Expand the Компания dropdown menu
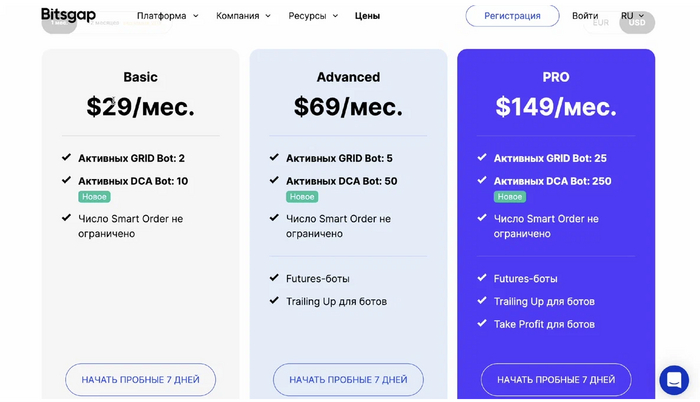The height and width of the screenshot is (402, 700). [243, 16]
